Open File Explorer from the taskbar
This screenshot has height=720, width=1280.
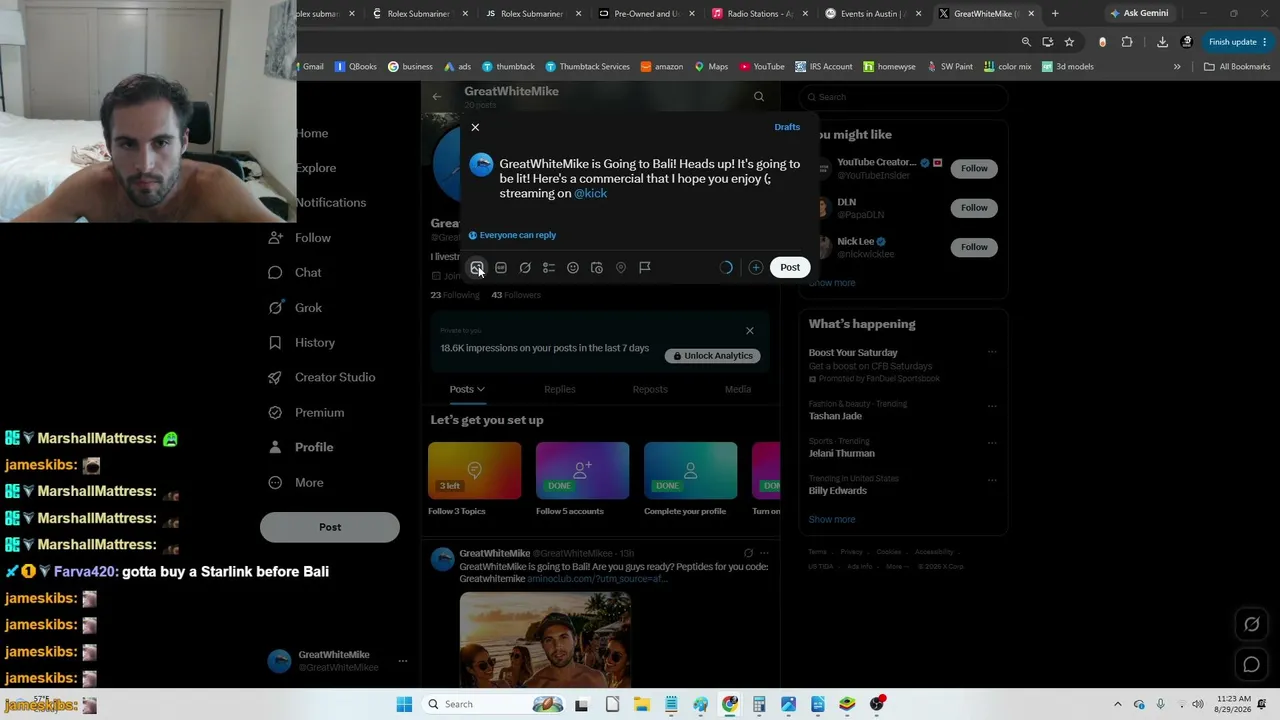point(642,704)
